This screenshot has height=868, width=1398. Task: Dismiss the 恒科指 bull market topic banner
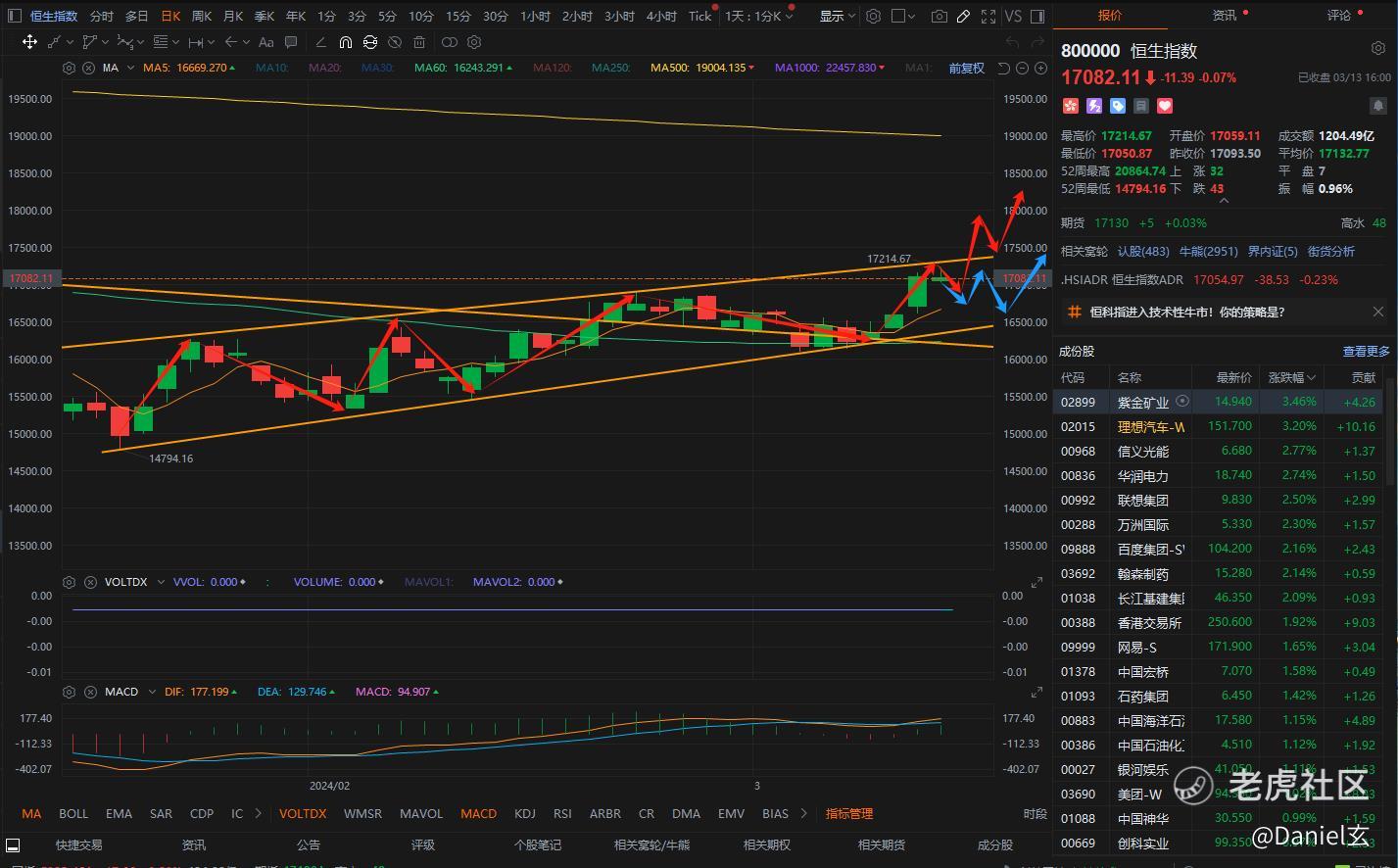(x=1377, y=312)
